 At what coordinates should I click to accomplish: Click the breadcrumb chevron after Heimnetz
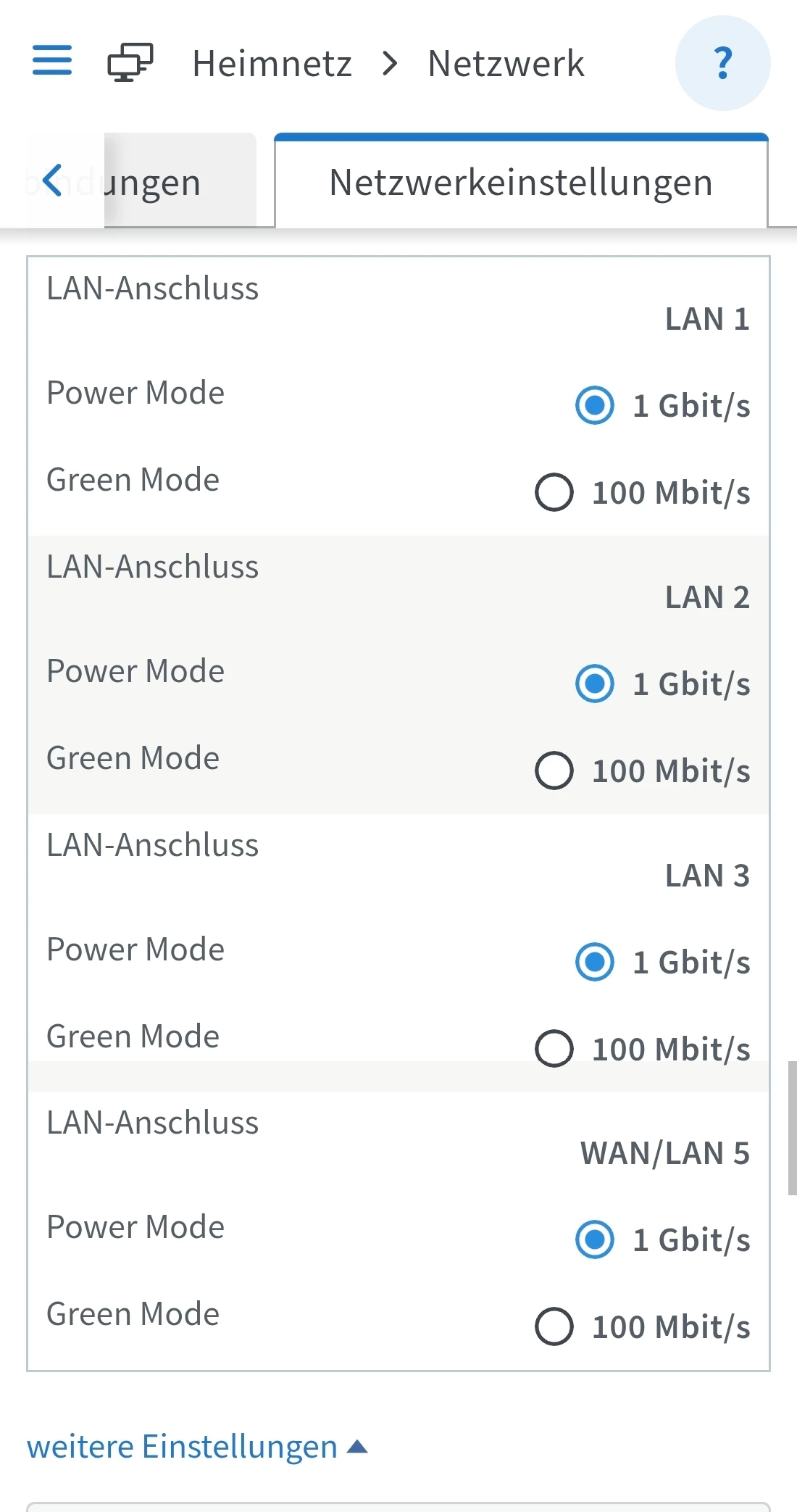click(x=391, y=64)
